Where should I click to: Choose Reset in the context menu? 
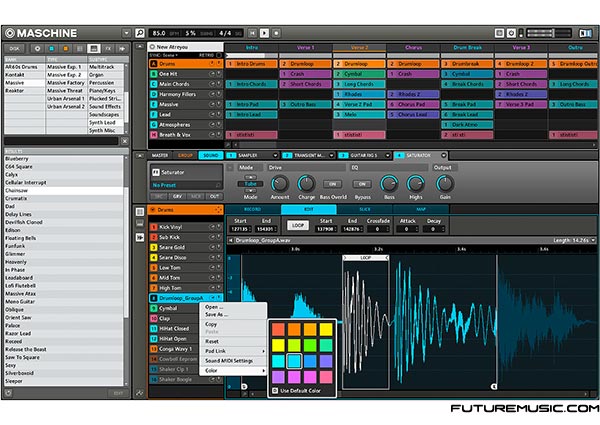(x=212, y=341)
